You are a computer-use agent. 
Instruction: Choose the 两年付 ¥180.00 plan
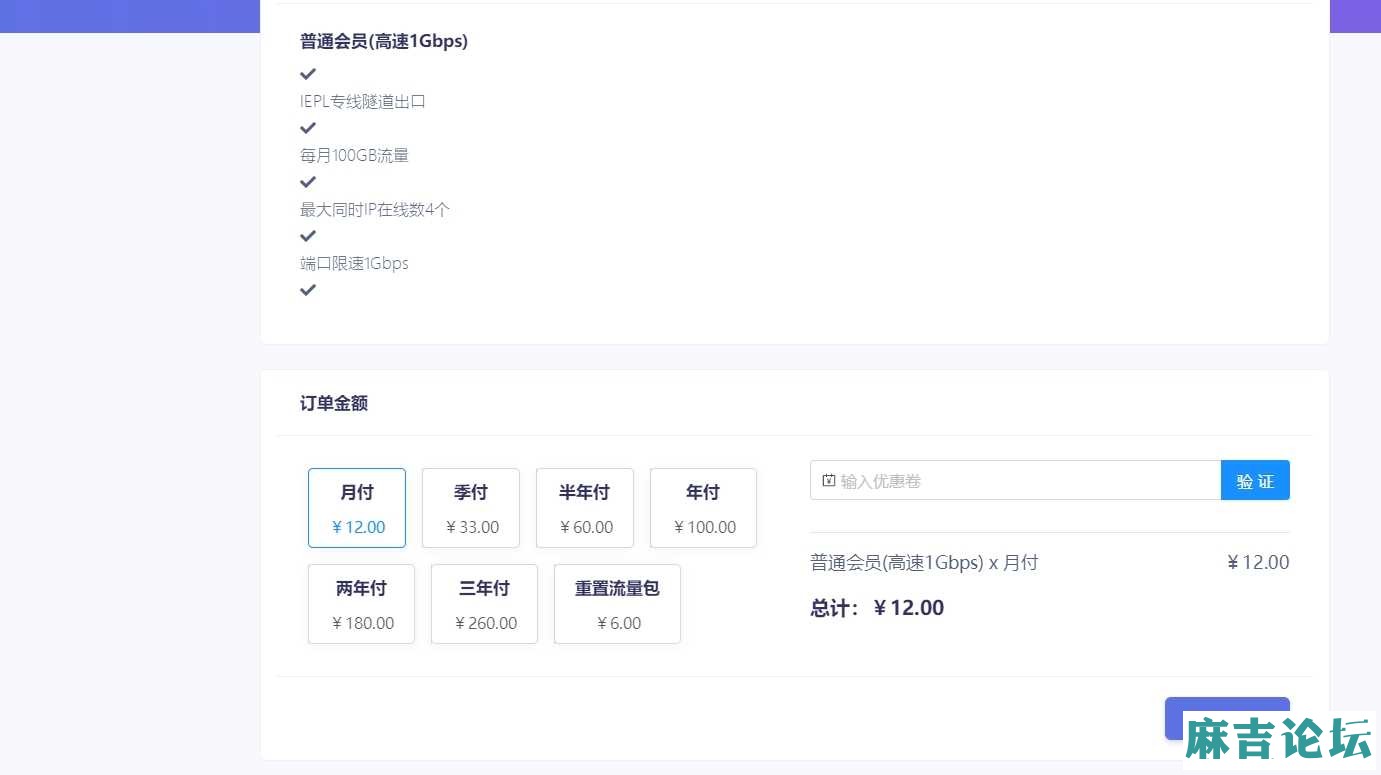[x=361, y=604]
